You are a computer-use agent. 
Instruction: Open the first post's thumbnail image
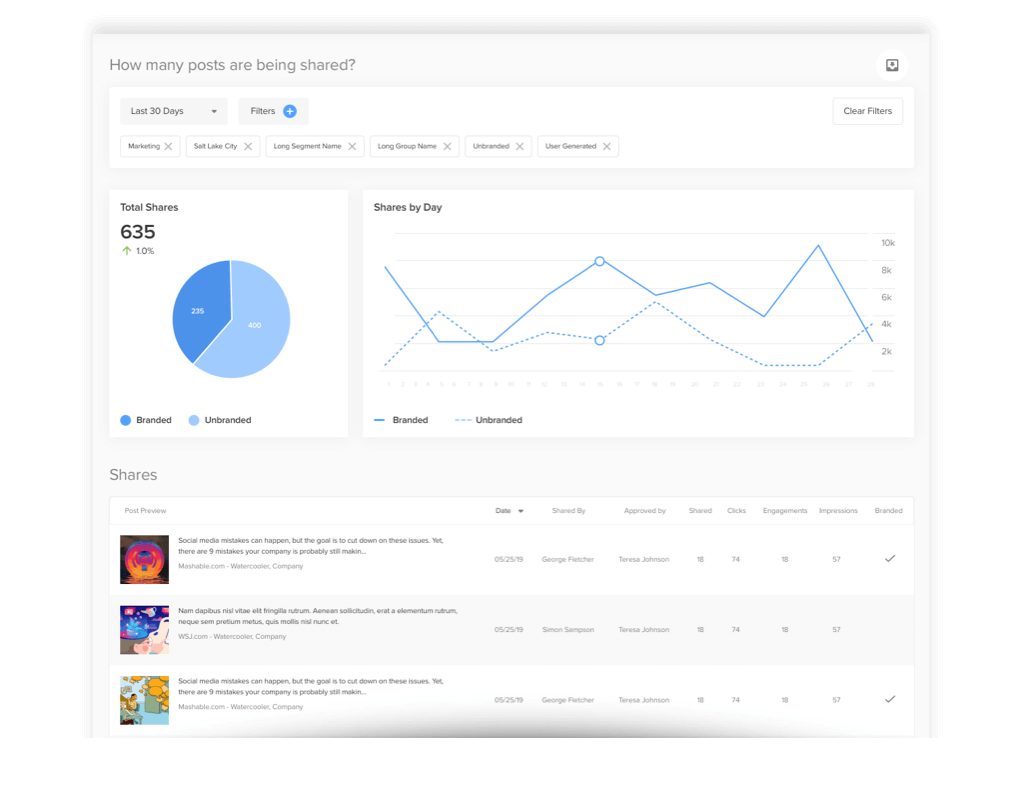tap(144, 559)
